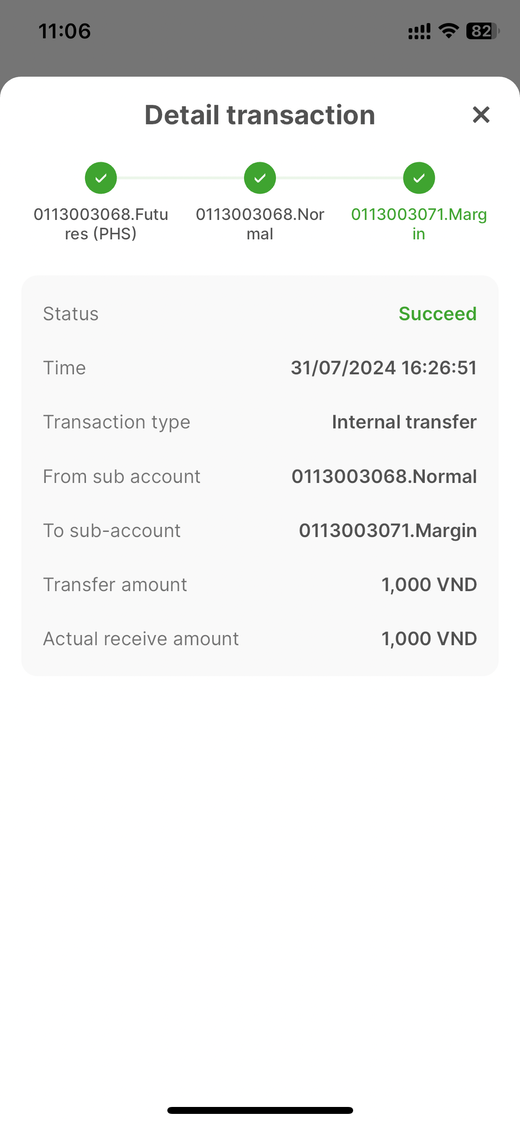Tap the Margin step checkmark icon
Screen dimensions: 520x1125
[x=419, y=178]
